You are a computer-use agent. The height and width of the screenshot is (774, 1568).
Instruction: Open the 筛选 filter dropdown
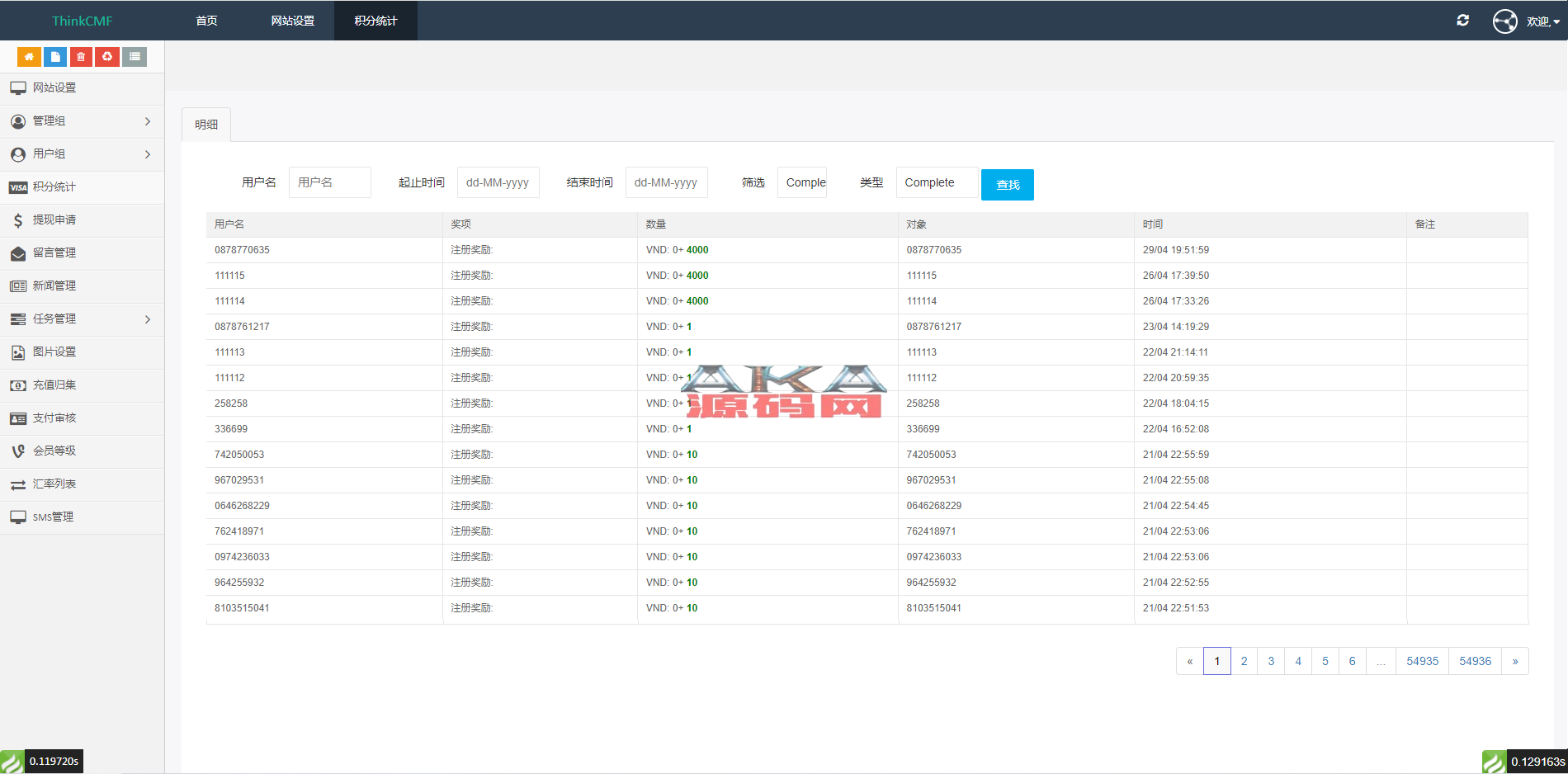802,183
